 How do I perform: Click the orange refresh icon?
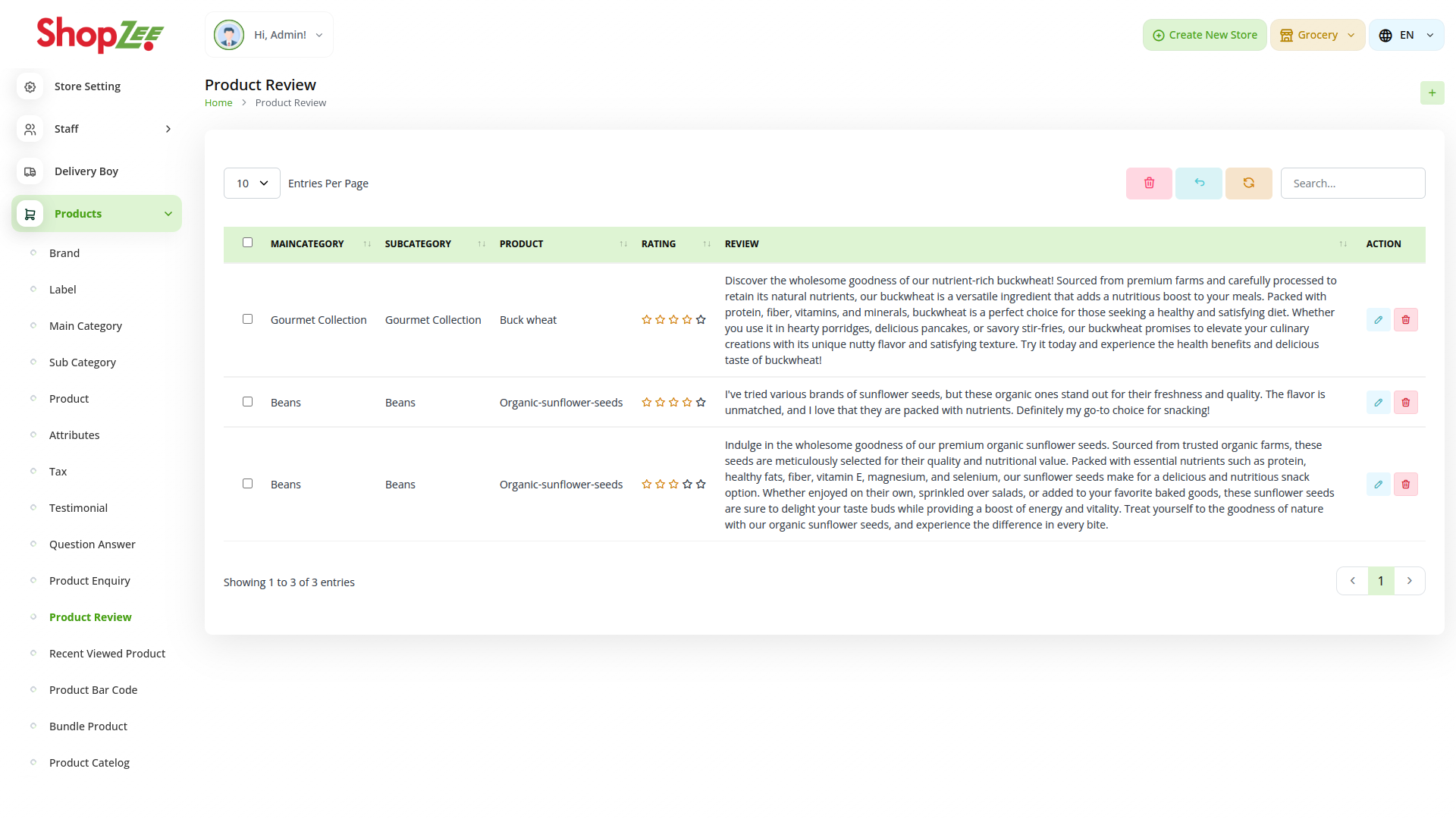point(1248,184)
